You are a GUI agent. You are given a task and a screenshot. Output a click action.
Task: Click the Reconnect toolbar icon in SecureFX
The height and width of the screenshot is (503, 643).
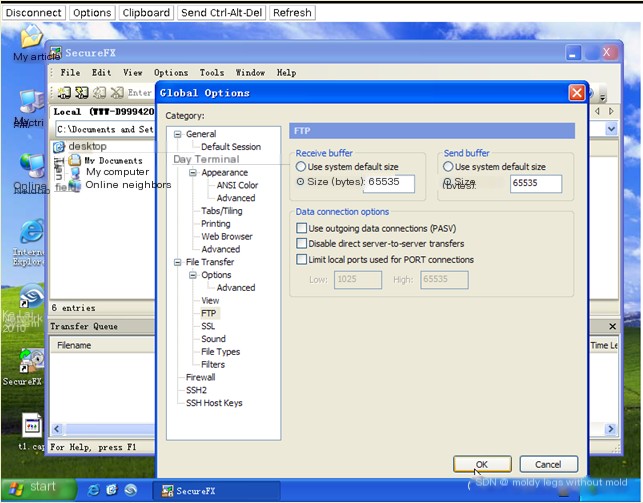pos(99,93)
